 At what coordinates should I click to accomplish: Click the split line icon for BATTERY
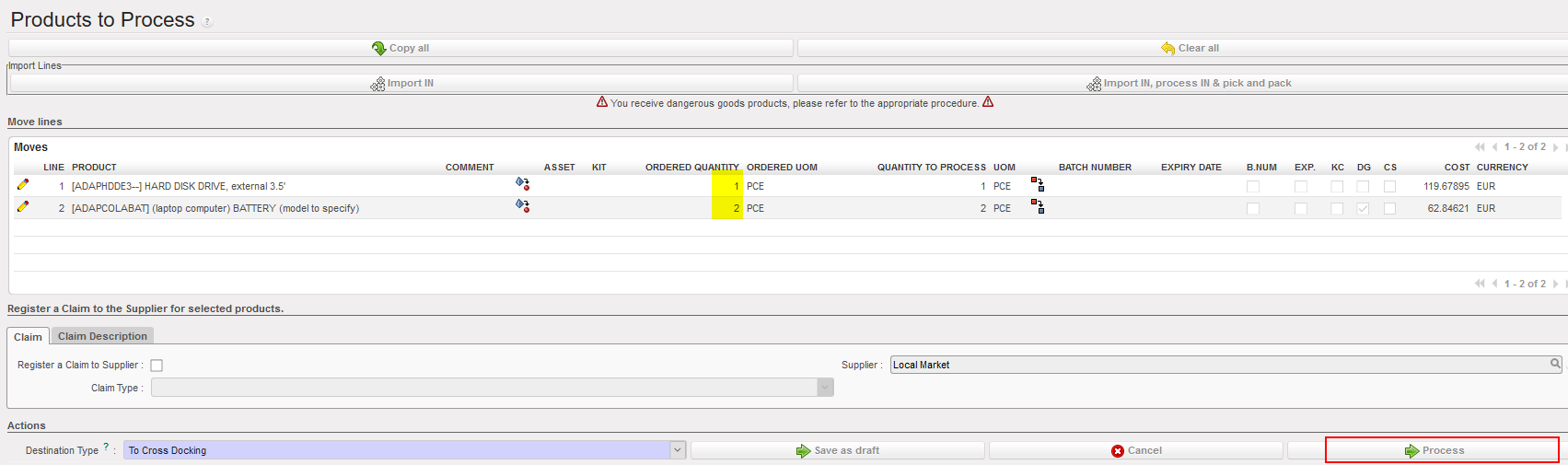click(1038, 207)
